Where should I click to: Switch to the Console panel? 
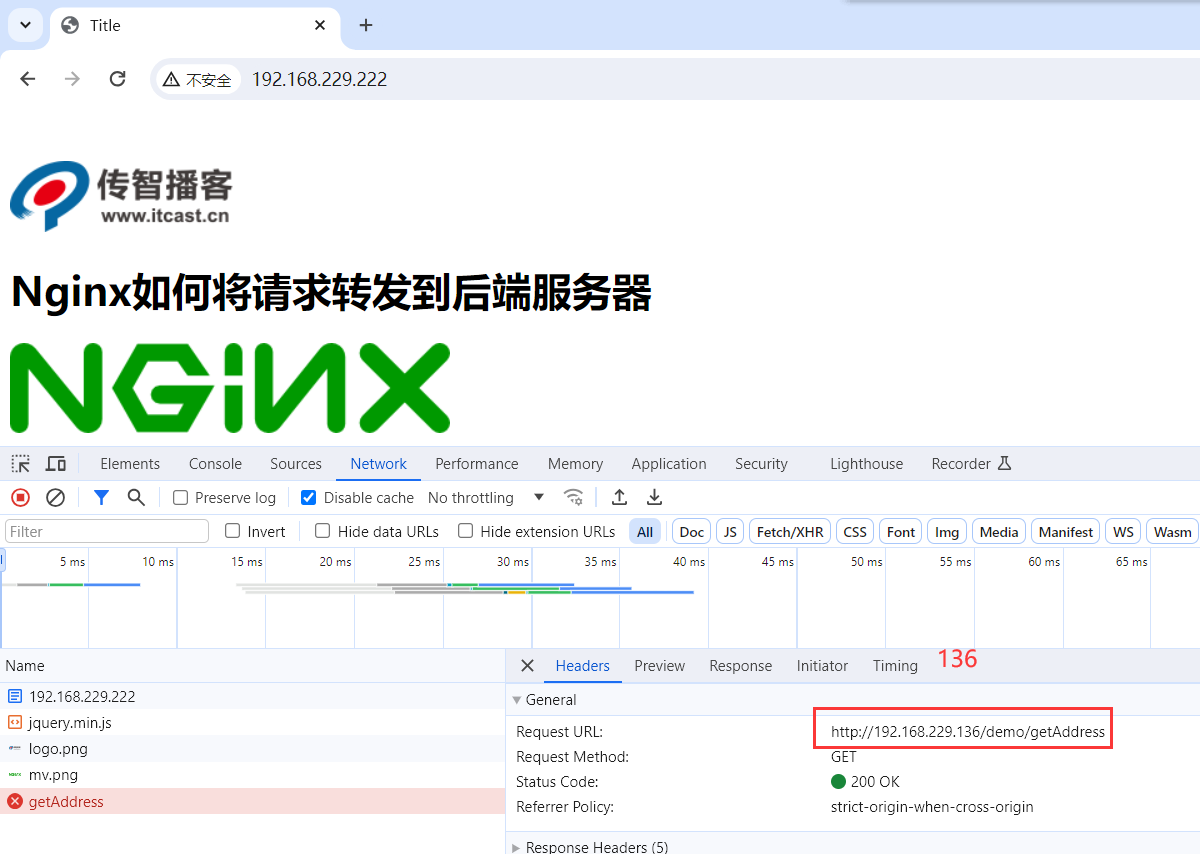[x=215, y=463]
